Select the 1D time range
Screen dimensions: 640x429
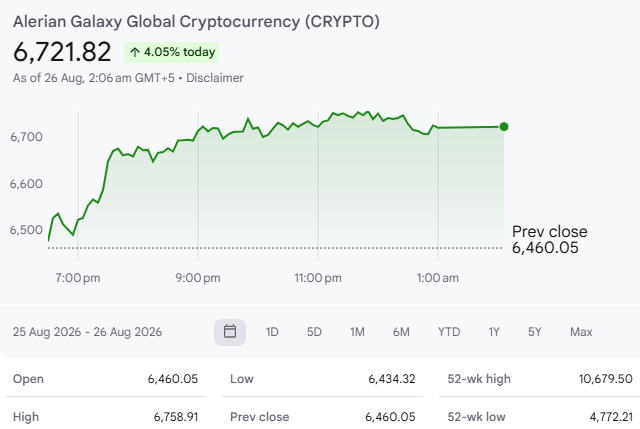272,332
